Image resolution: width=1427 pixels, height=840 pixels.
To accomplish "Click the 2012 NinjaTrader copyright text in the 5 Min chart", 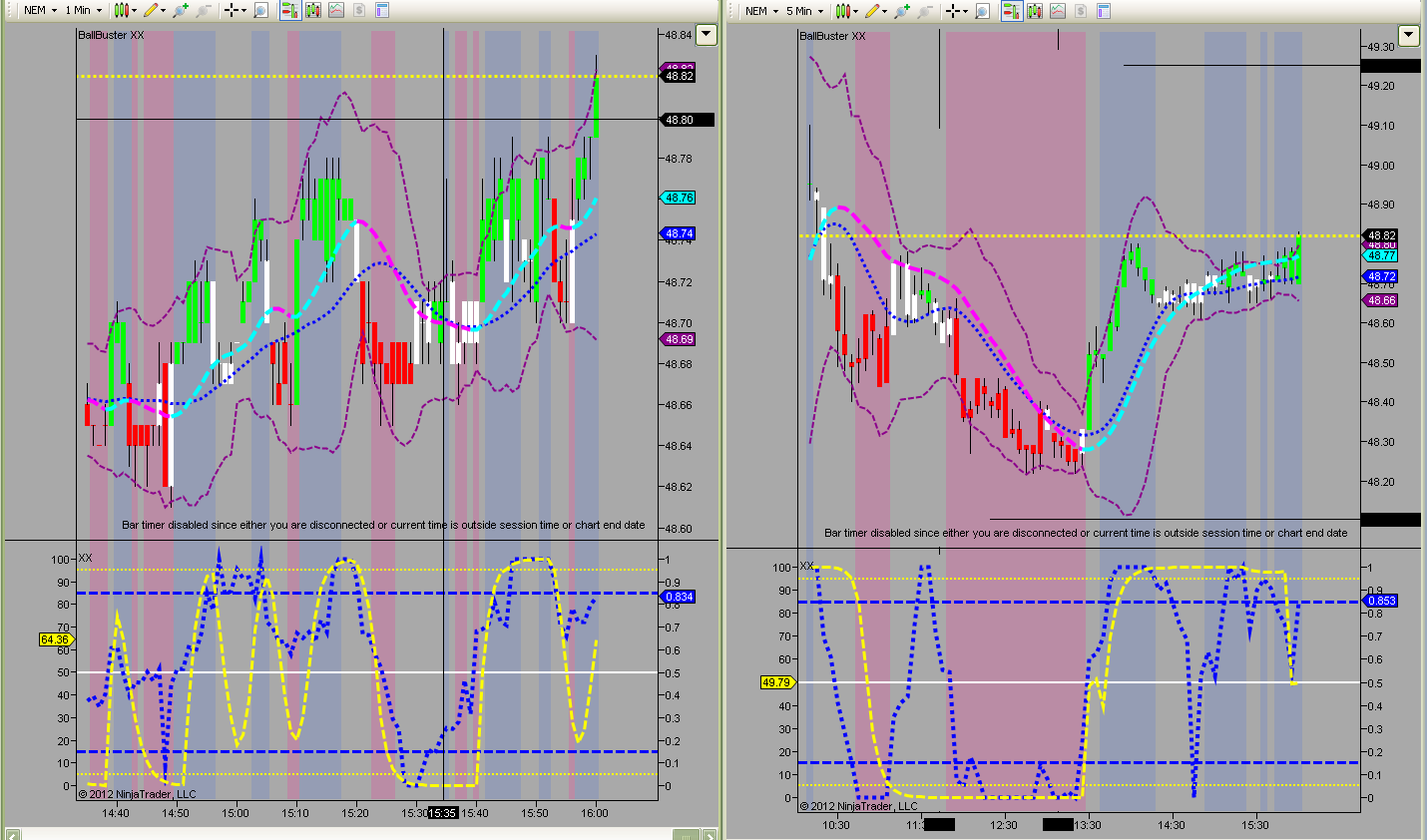I will [x=858, y=806].
